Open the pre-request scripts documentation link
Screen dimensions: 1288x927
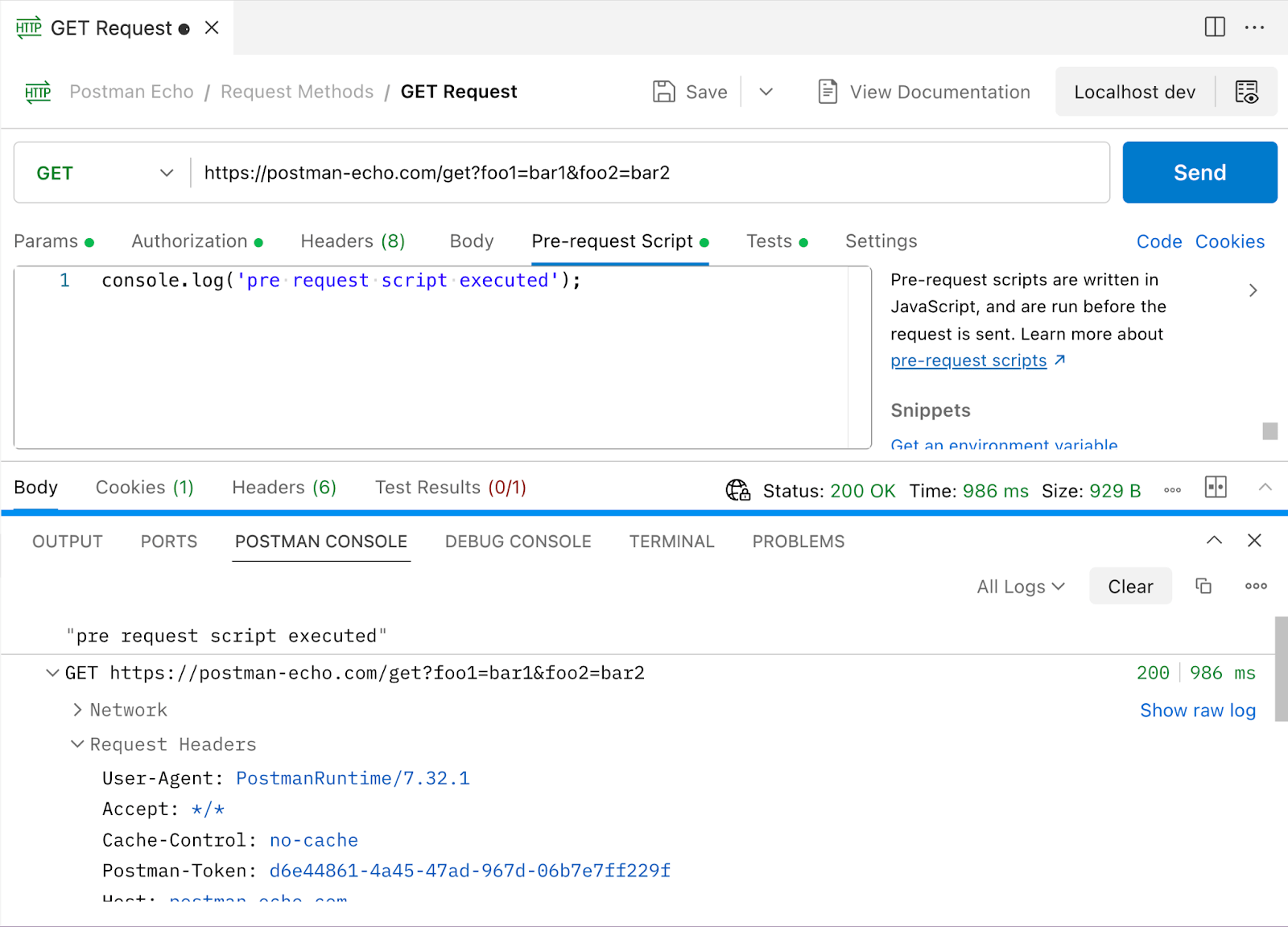tap(968, 360)
